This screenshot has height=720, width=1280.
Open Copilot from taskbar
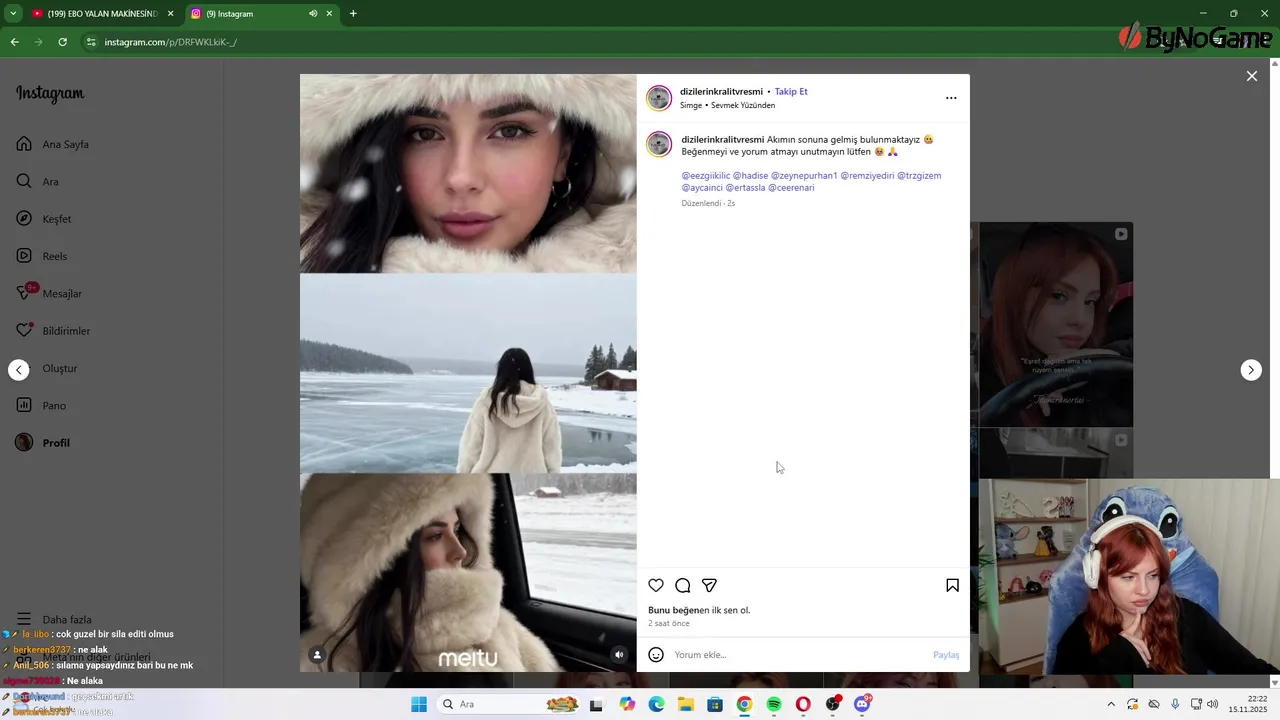pos(627,704)
